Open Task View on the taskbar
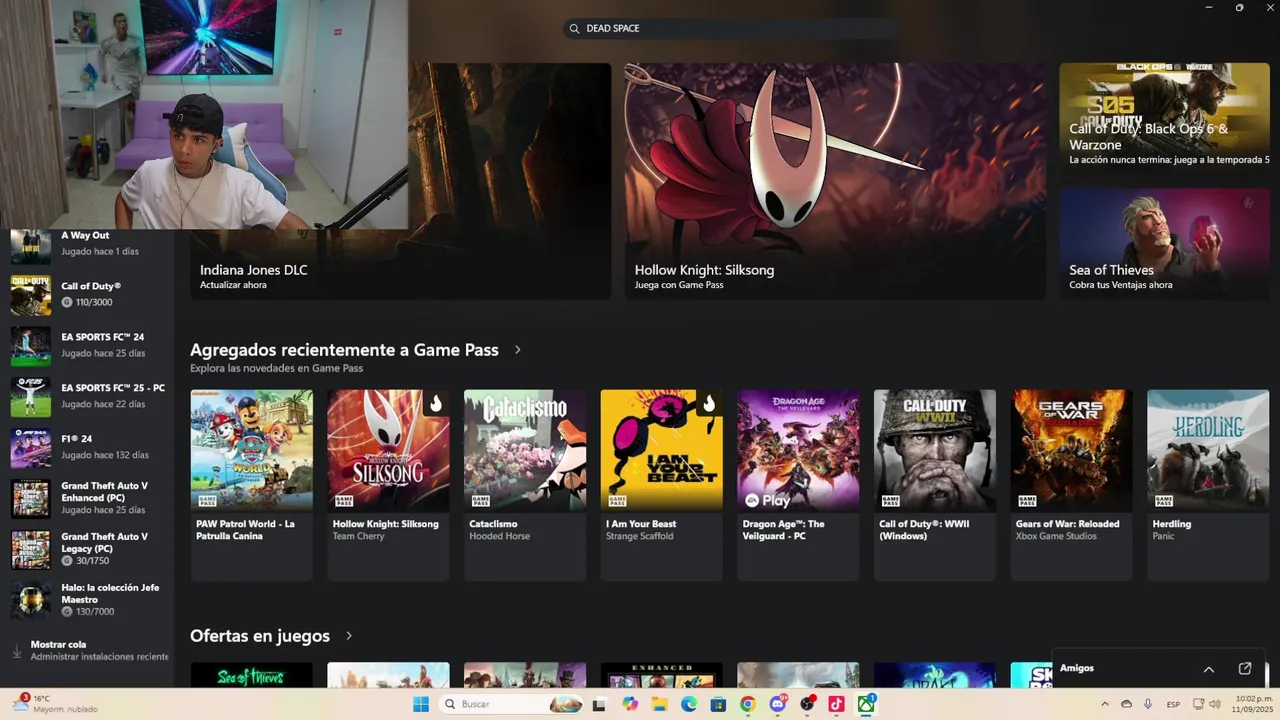The image size is (1280, 720). click(x=599, y=704)
